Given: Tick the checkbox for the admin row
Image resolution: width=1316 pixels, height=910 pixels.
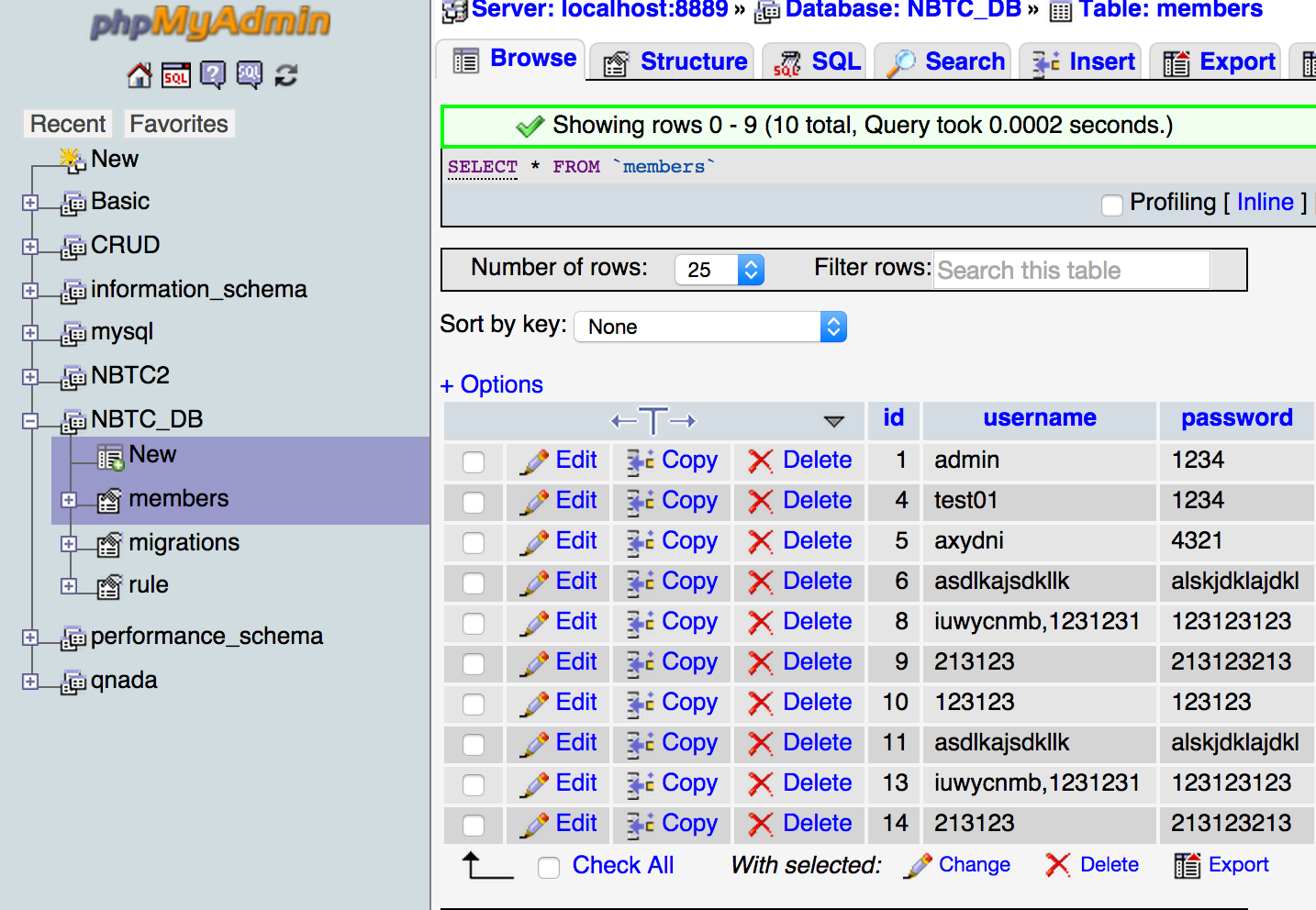Looking at the screenshot, I should pyautogui.click(x=474, y=461).
